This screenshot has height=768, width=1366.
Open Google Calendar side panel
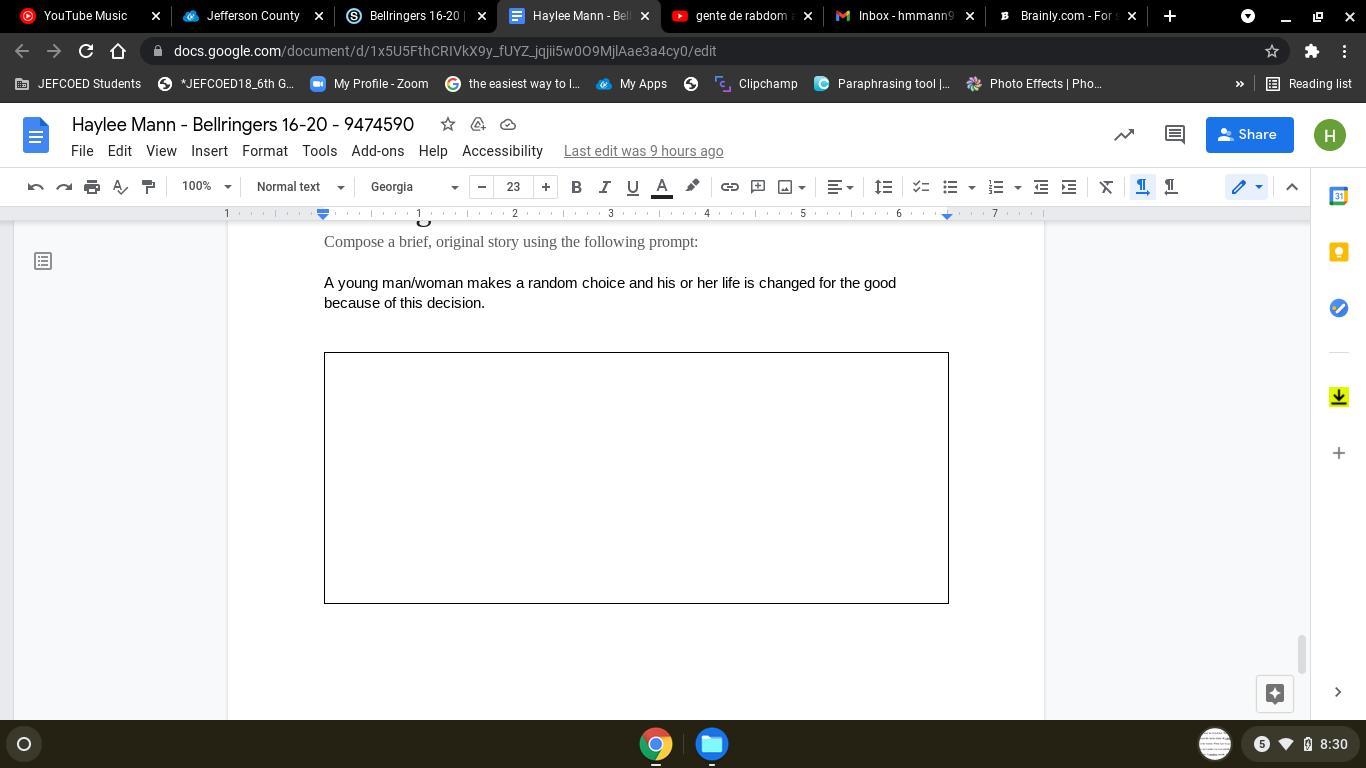[1339, 196]
